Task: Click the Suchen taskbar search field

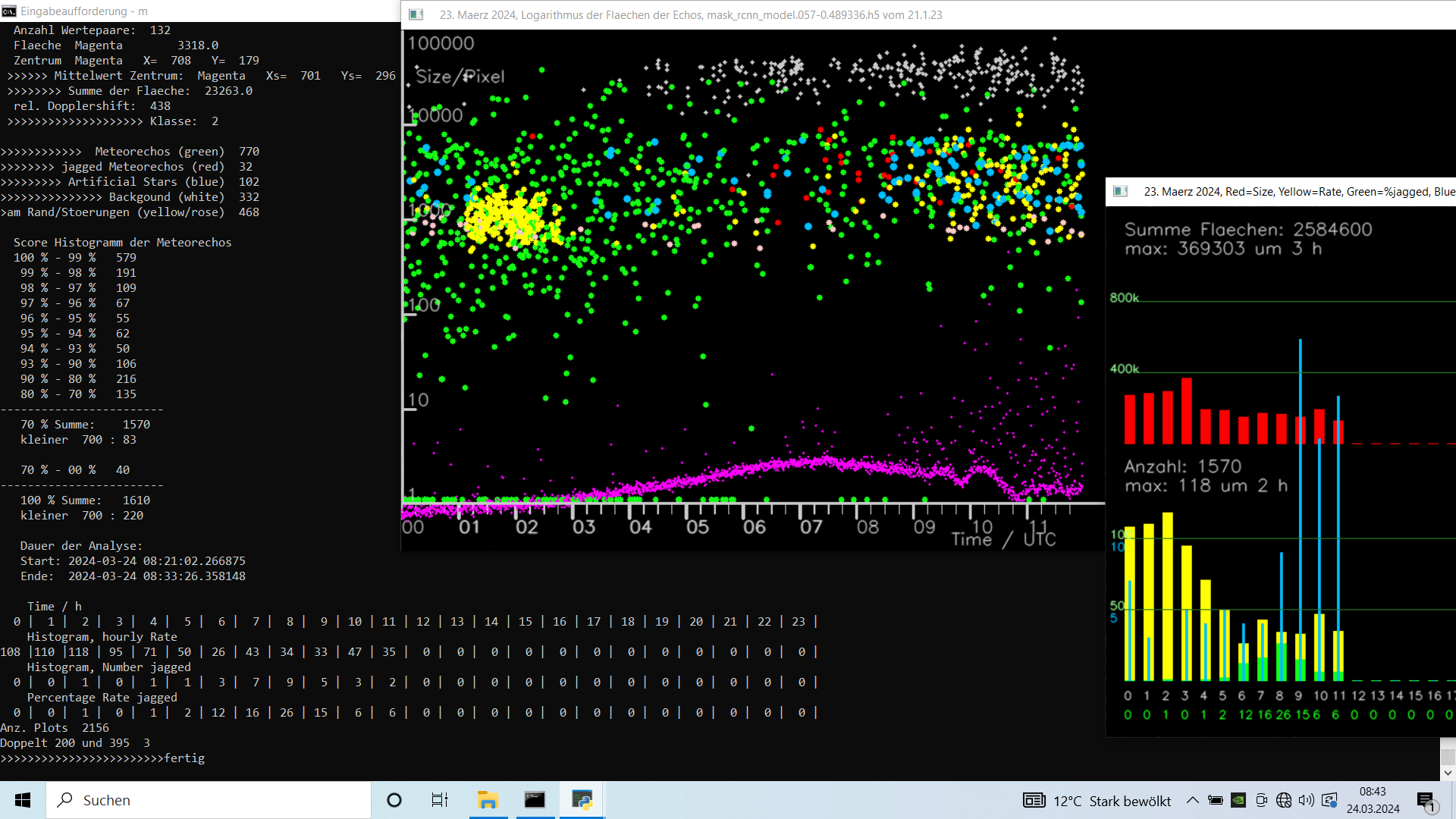Action: point(209,800)
